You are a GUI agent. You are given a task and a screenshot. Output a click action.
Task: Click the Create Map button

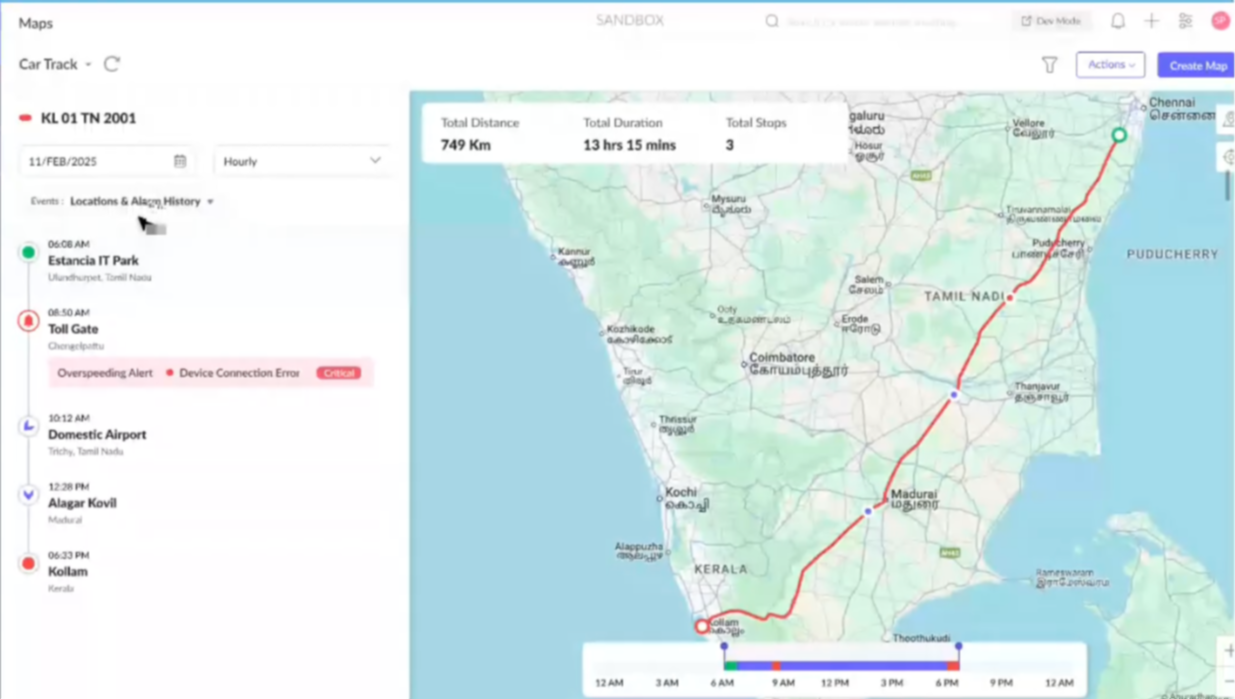(x=1197, y=65)
